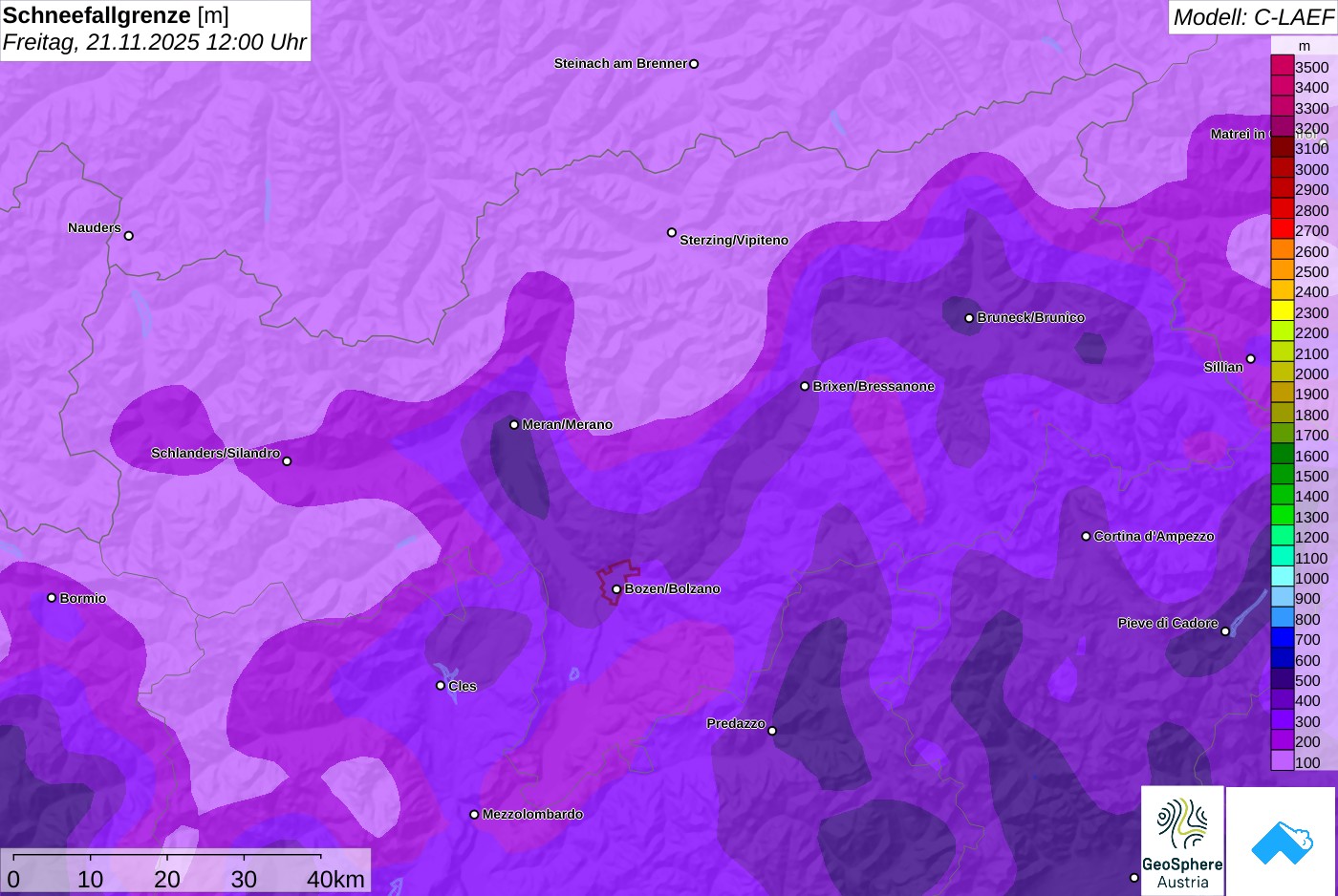The image size is (1338, 896).
Task: Click the 2000 value in the legend
Action: click(1311, 373)
